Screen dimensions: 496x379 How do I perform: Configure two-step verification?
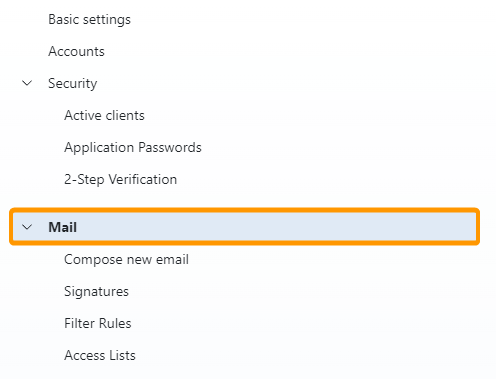pyautogui.click(x=120, y=179)
